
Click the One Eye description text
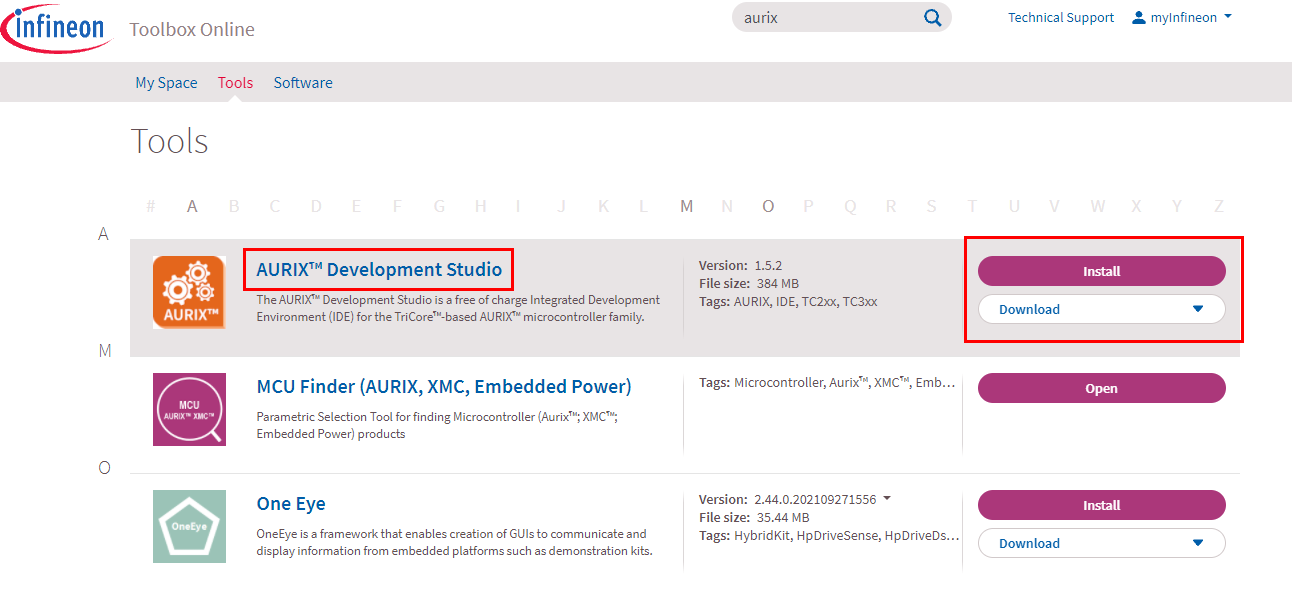455,543
